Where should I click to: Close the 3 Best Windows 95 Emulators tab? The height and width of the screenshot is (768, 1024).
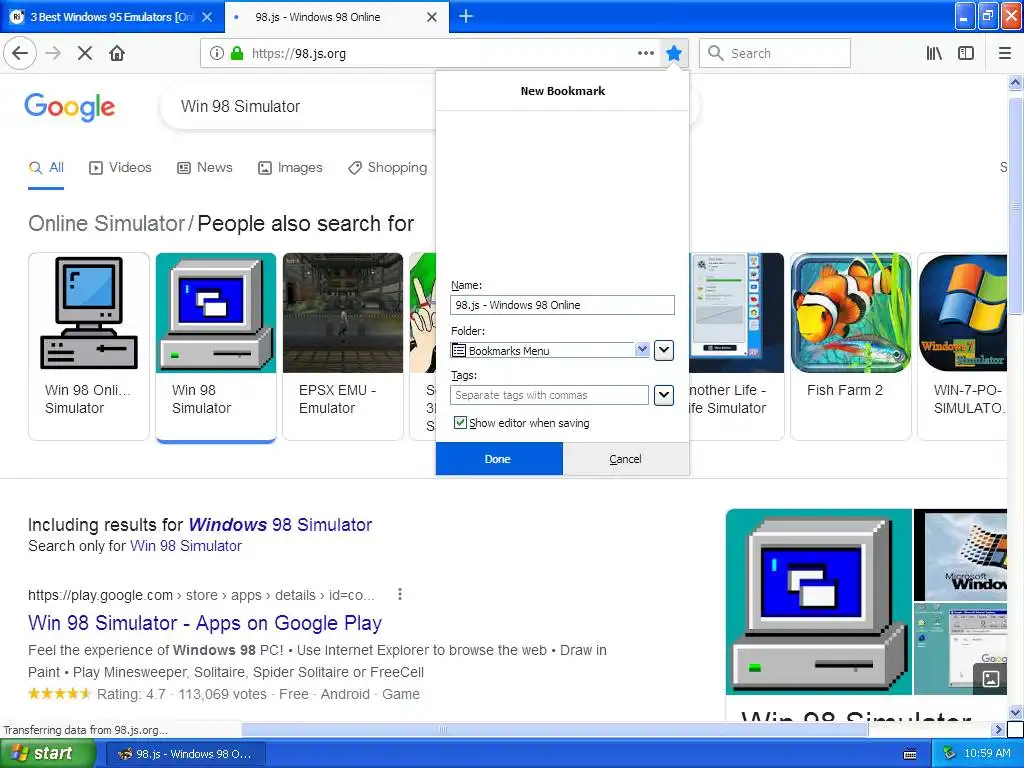[x=207, y=17]
